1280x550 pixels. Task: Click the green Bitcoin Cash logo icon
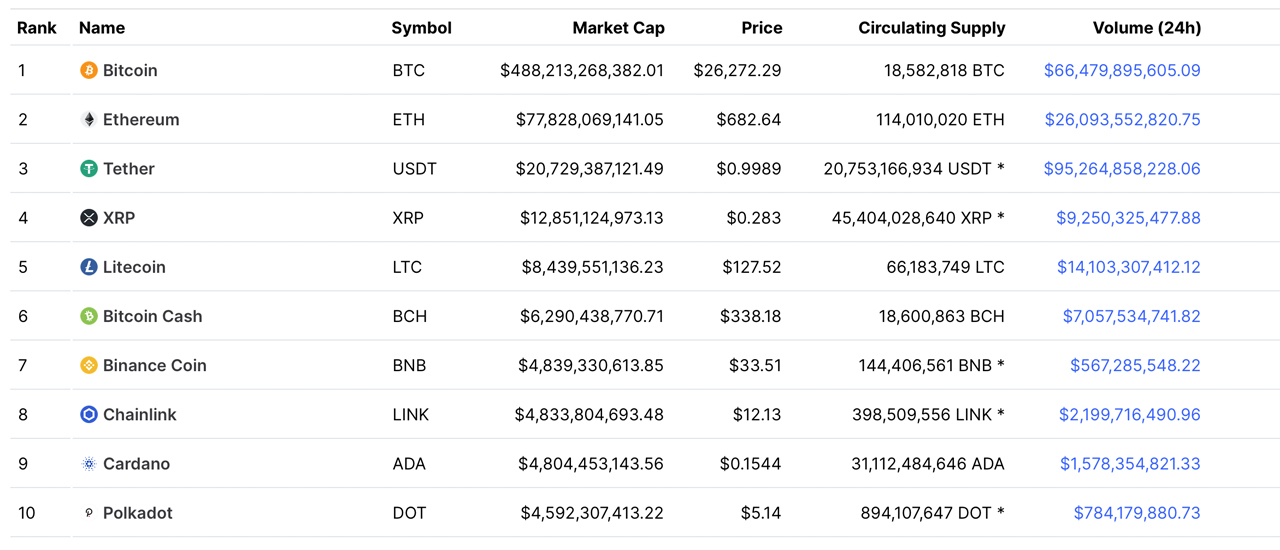click(89, 316)
